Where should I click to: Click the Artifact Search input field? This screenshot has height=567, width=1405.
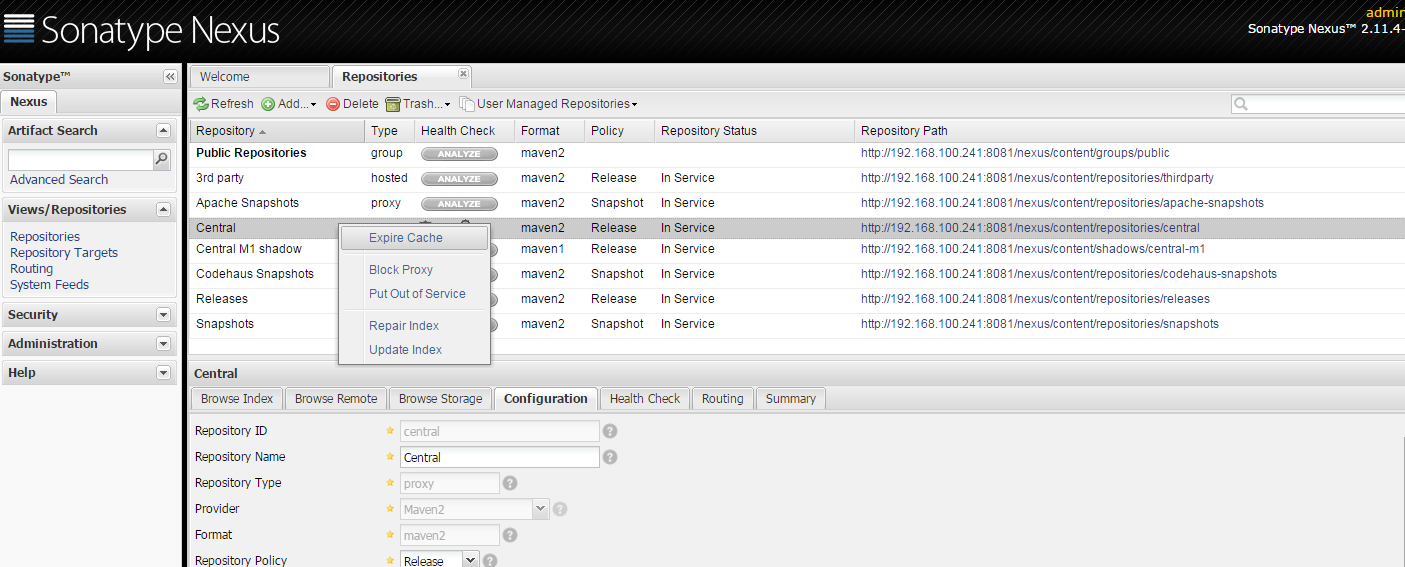coord(80,160)
